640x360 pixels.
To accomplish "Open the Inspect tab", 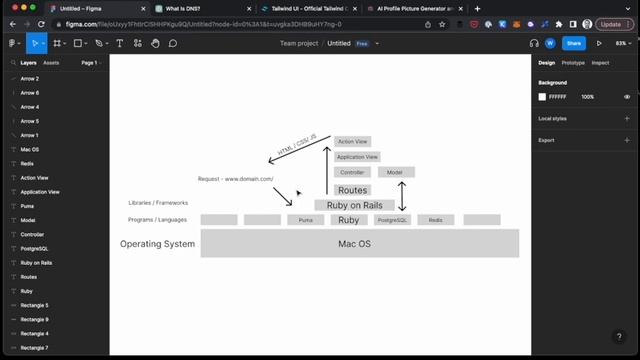I will click(600, 63).
